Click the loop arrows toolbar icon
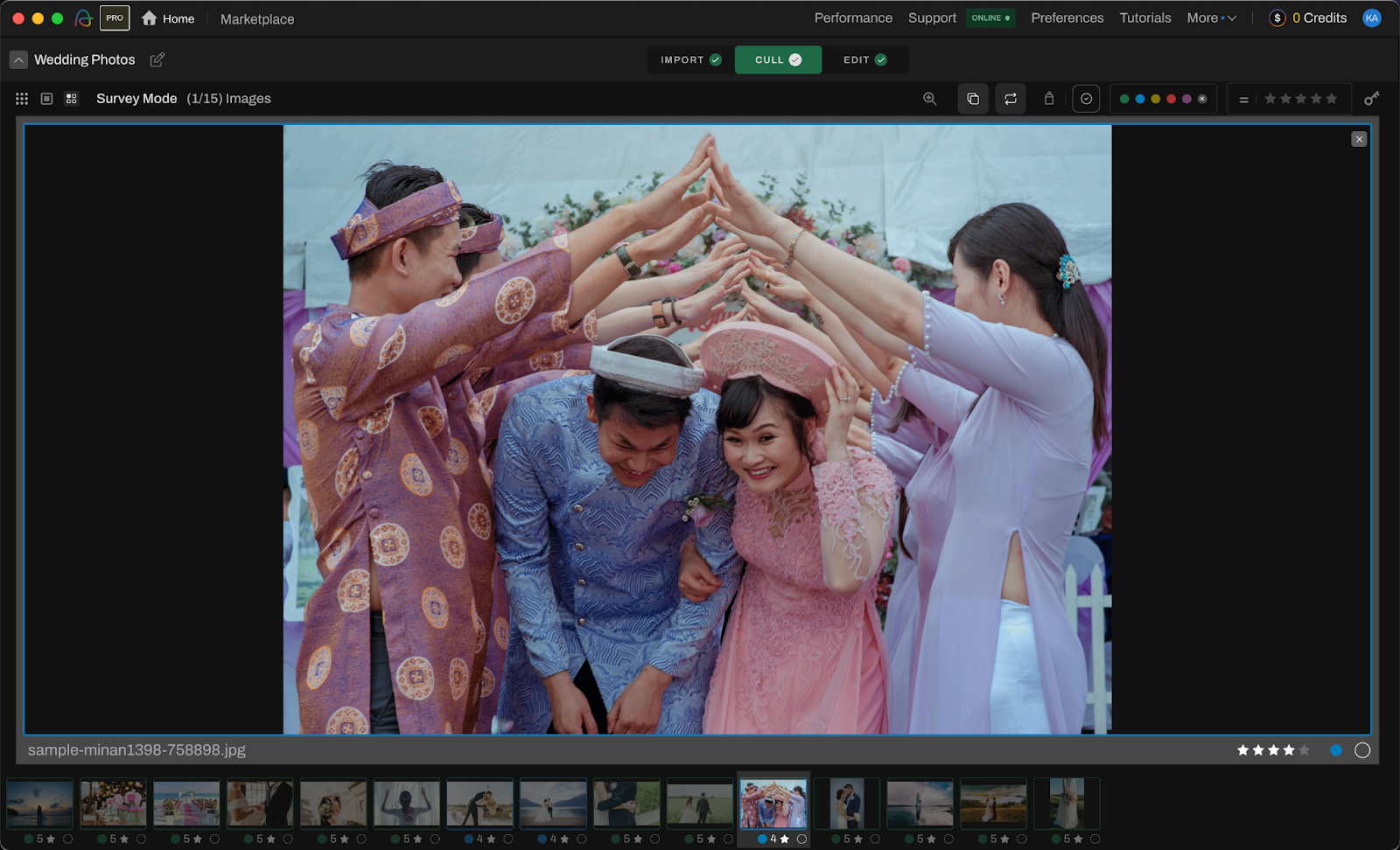 click(x=1011, y=99)
